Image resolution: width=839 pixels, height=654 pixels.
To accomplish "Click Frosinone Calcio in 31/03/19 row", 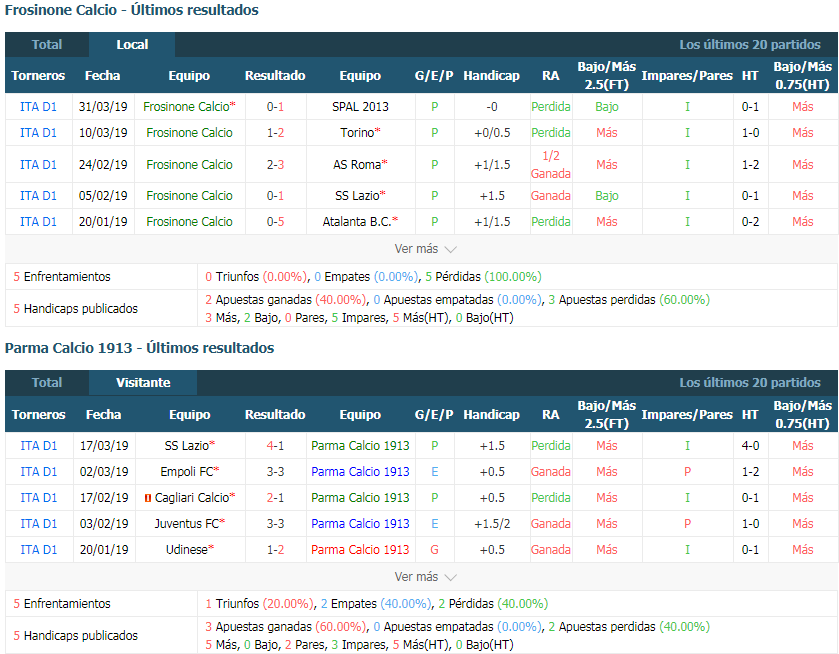I will 186,107.
